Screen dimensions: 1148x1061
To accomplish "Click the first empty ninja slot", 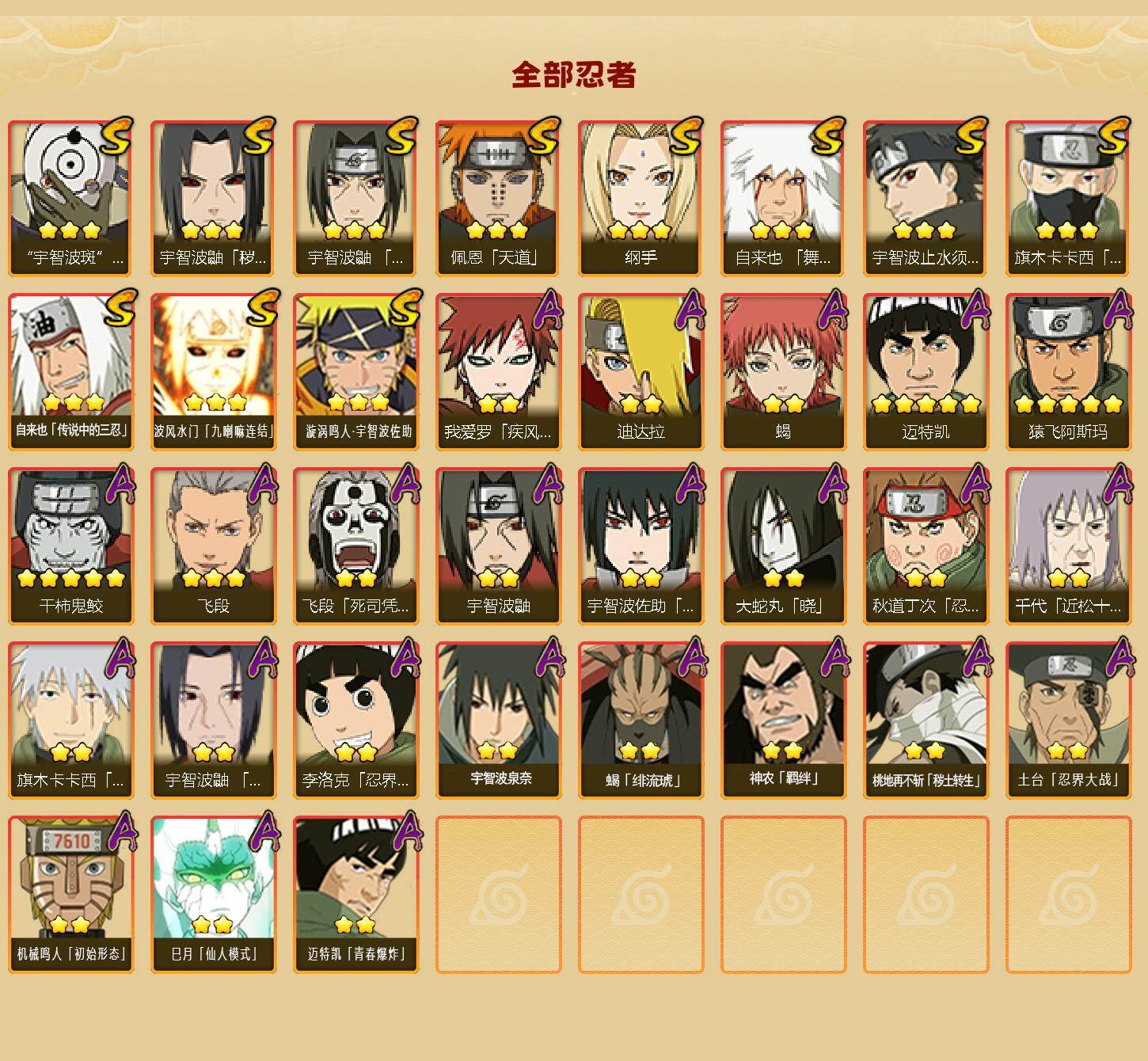I will point(498,895).
